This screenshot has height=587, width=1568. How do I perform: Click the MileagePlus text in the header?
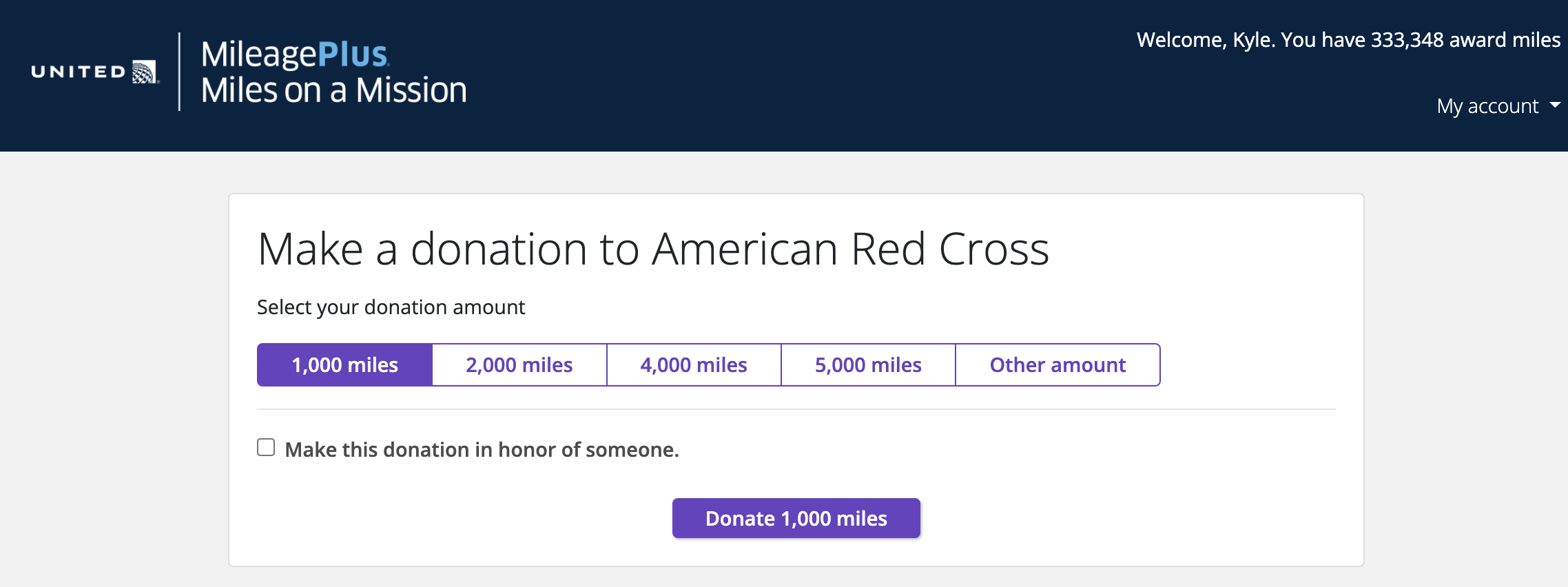295,54
